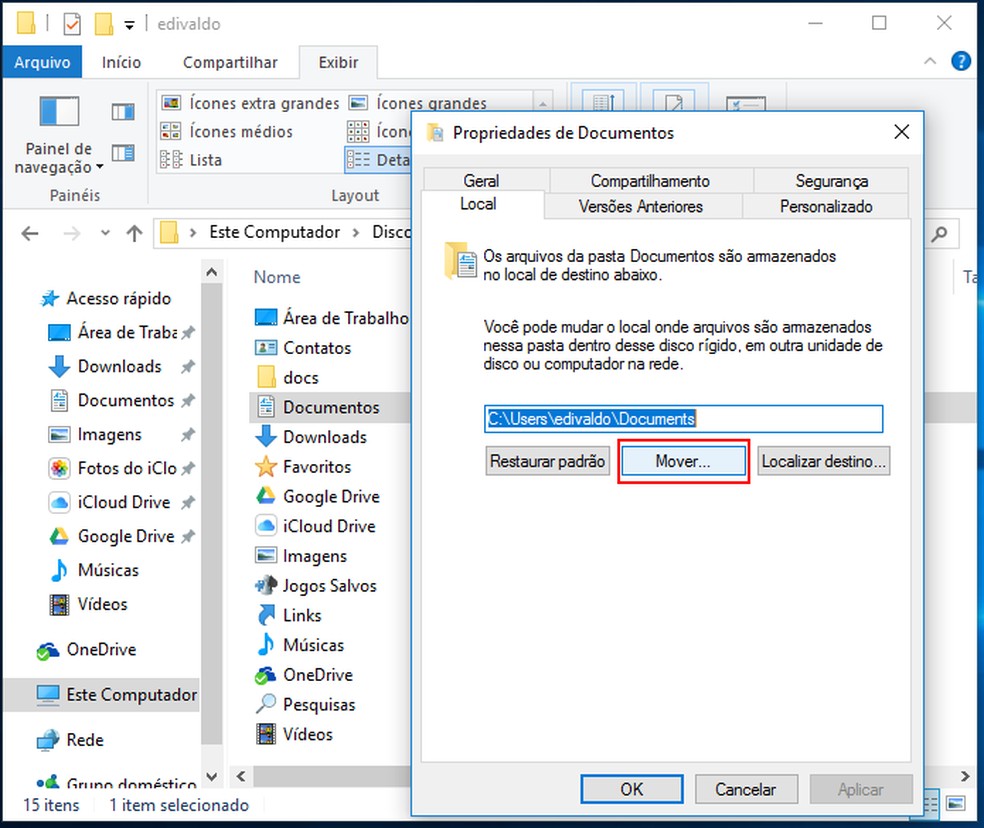Screen dimensions: 984x828
Task: Select Ícones grandes layout
Action: (x=418, y=102)
